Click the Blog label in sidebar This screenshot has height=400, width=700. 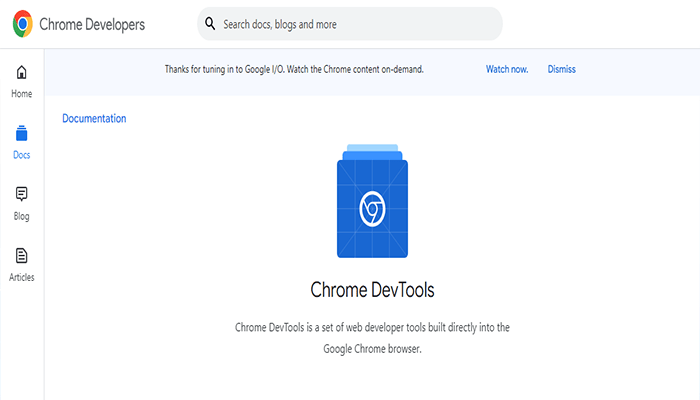point(21,216)
